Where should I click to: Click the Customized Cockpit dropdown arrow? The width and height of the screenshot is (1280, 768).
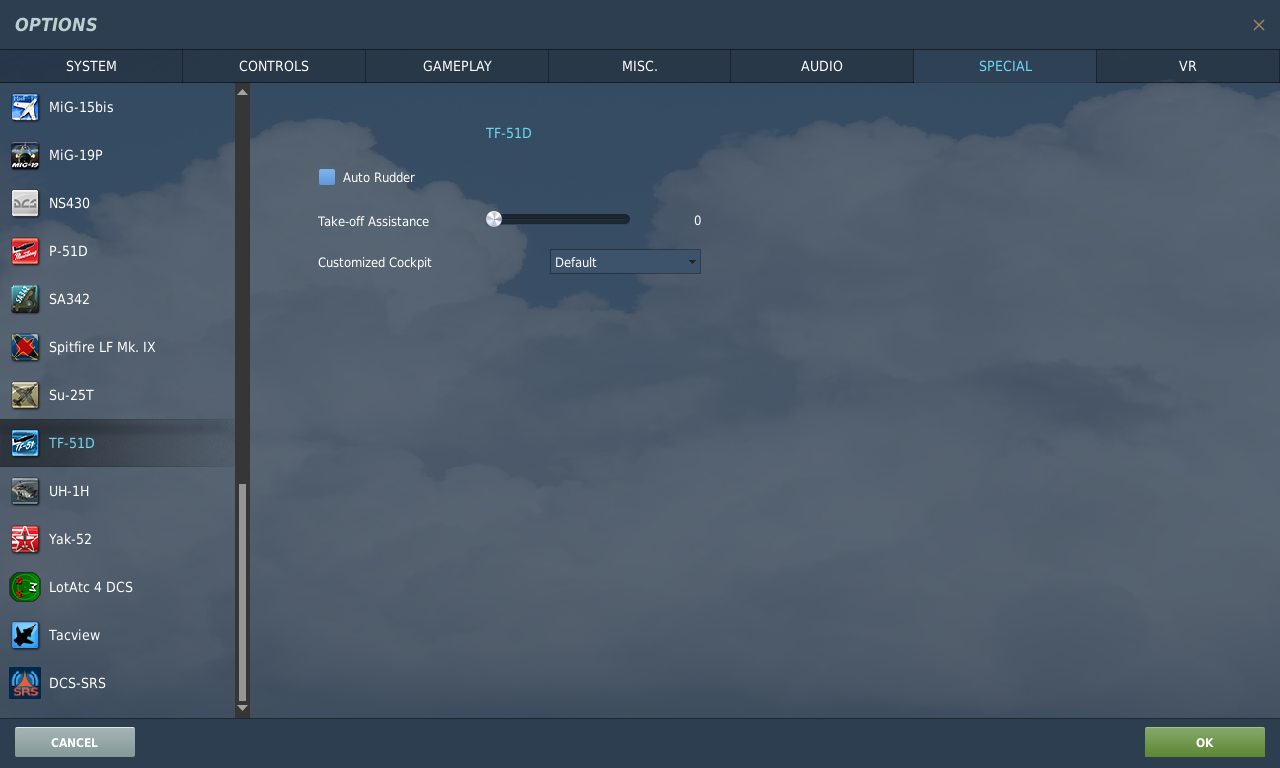pos(692,262)
